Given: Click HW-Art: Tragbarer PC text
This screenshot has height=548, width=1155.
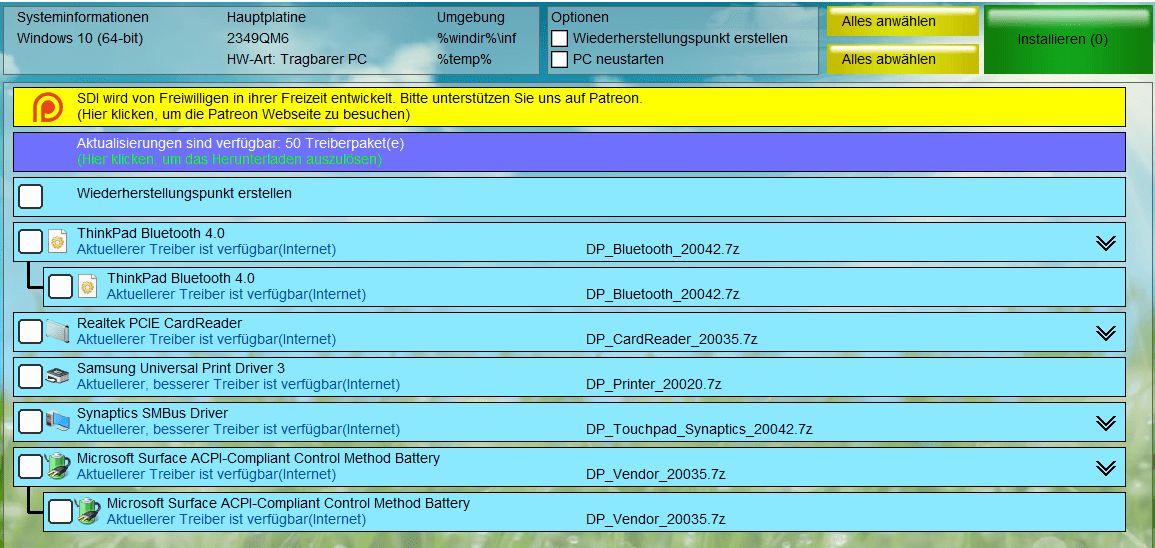Looking at the screenshot, I should [296, 59].
